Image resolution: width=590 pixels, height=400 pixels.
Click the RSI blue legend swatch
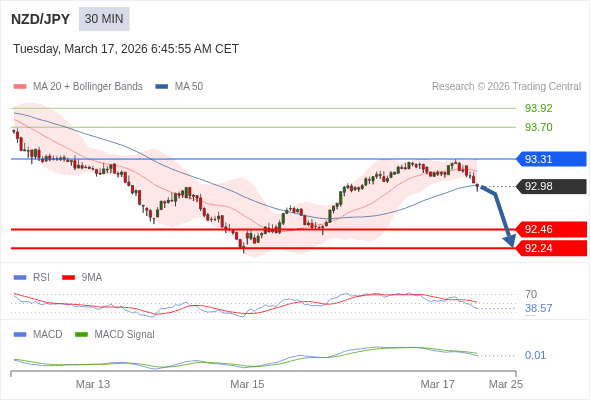pyautogui.click(x=20, y=278)
